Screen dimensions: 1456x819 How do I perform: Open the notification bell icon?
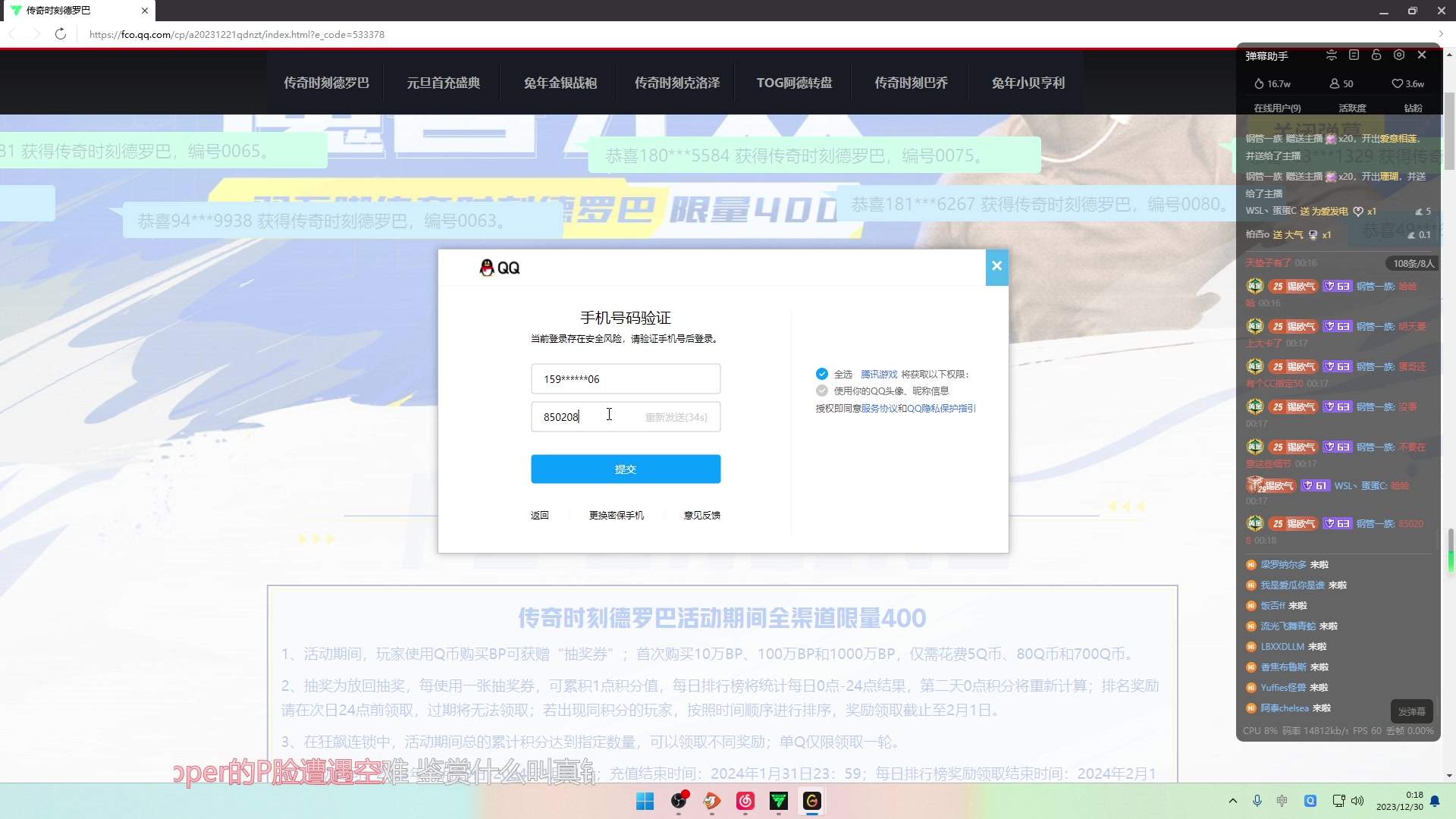point(1435,801)
